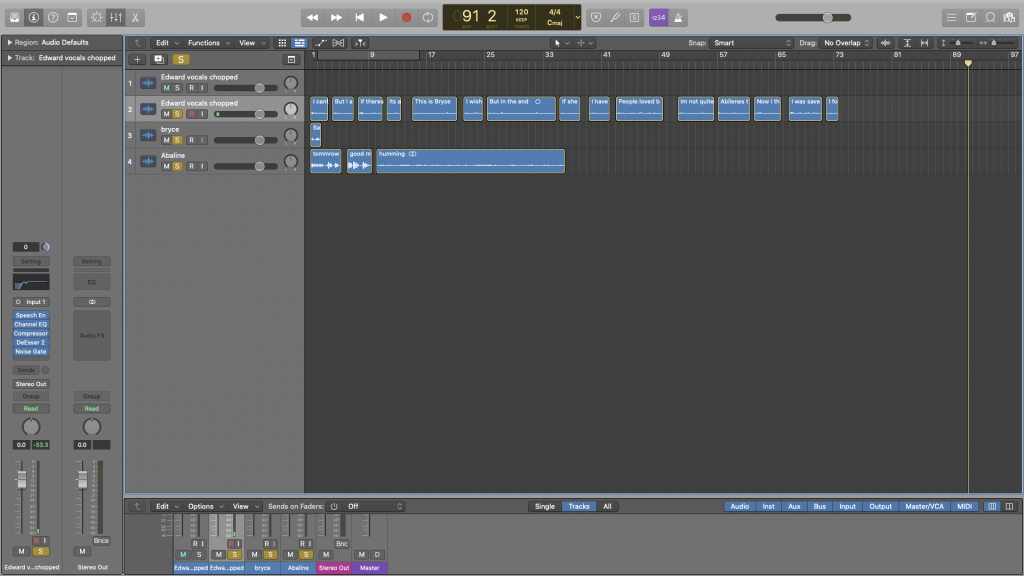
Task: Open the Sends on Faders Off dropdown
Action: click(374, 506)
